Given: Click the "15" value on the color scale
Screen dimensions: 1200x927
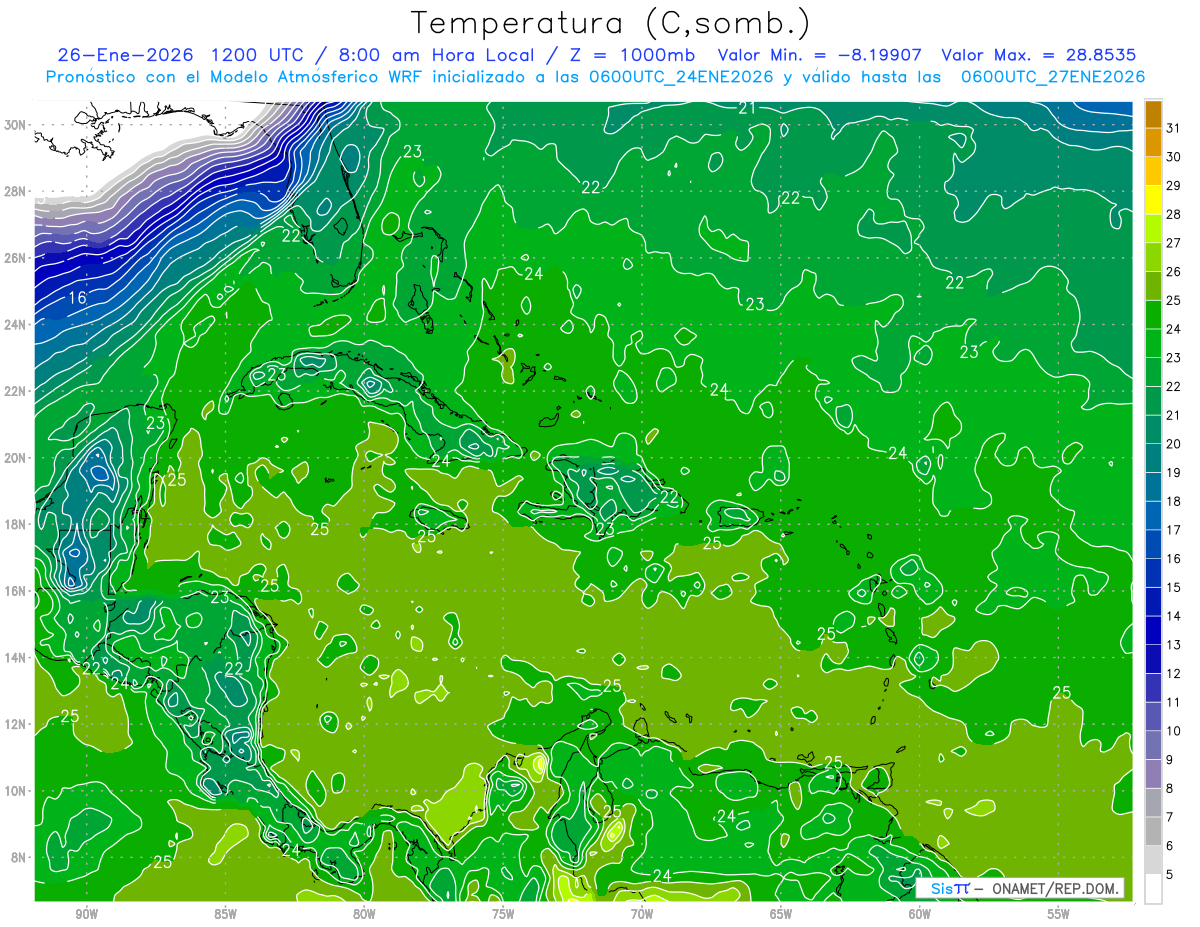Looking at the screenshot, I should [1174, 587].
